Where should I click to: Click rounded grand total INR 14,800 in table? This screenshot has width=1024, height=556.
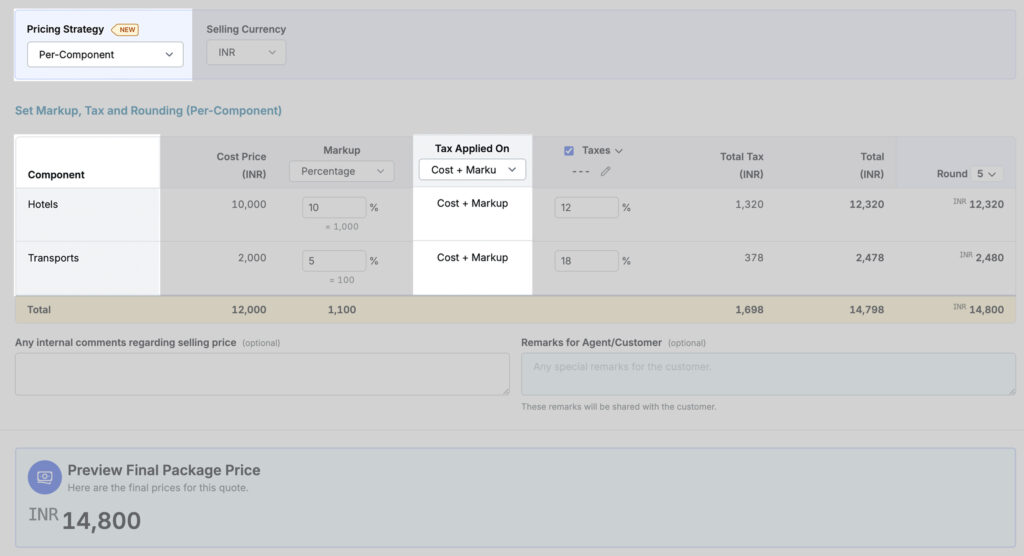(x=978, y=309)
